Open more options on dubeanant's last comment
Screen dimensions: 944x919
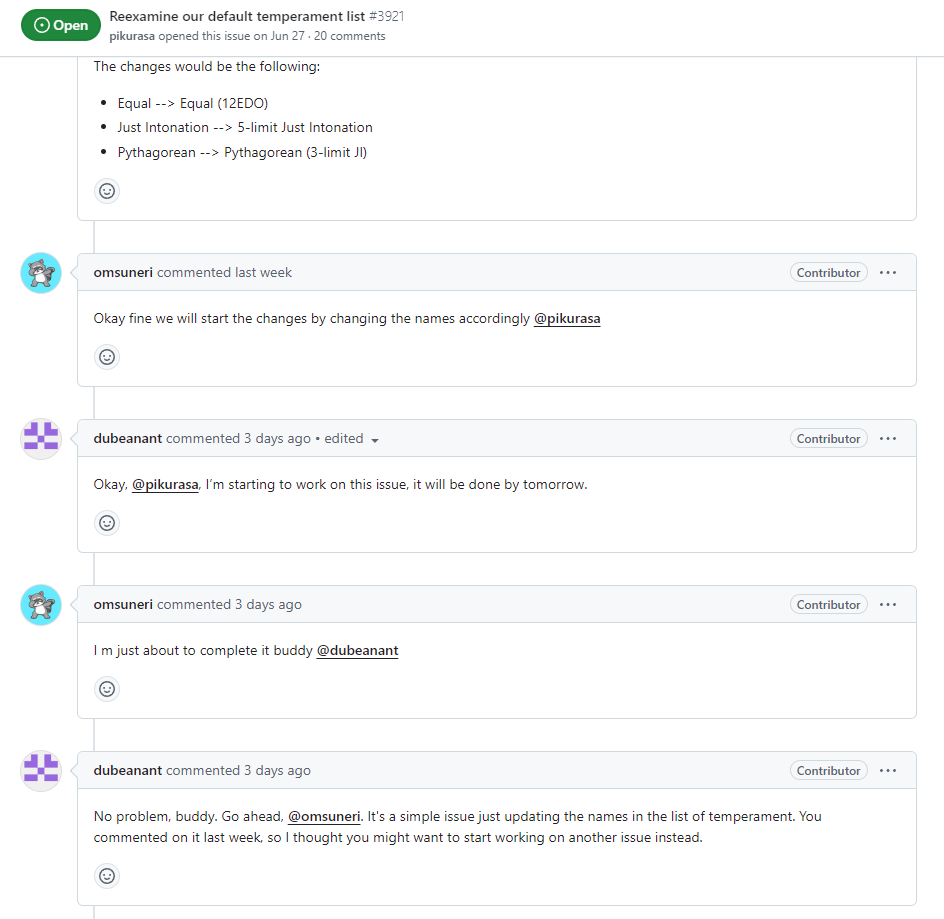point(887,771)
